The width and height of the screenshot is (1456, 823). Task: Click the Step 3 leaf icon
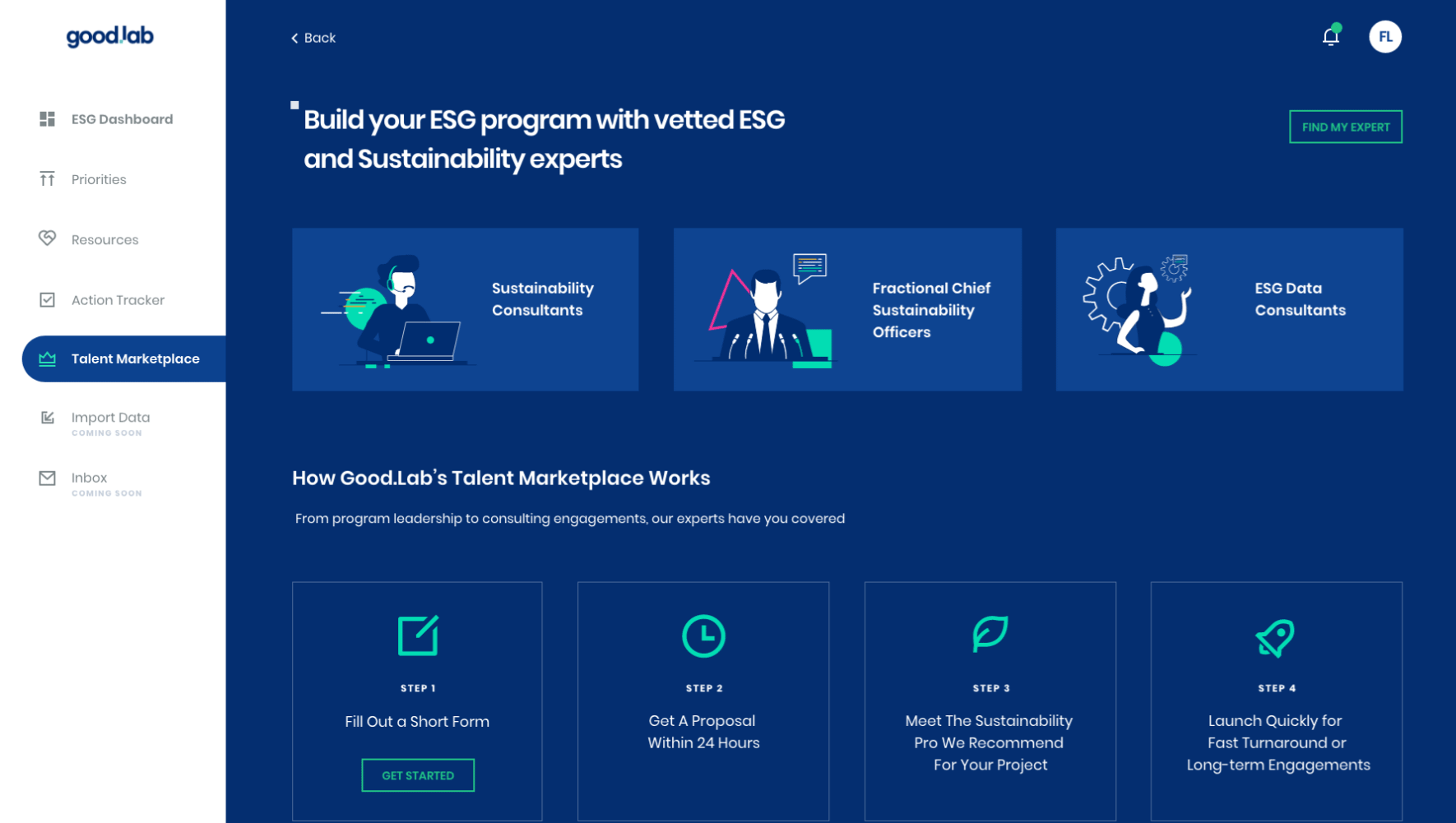click(990, 634)
